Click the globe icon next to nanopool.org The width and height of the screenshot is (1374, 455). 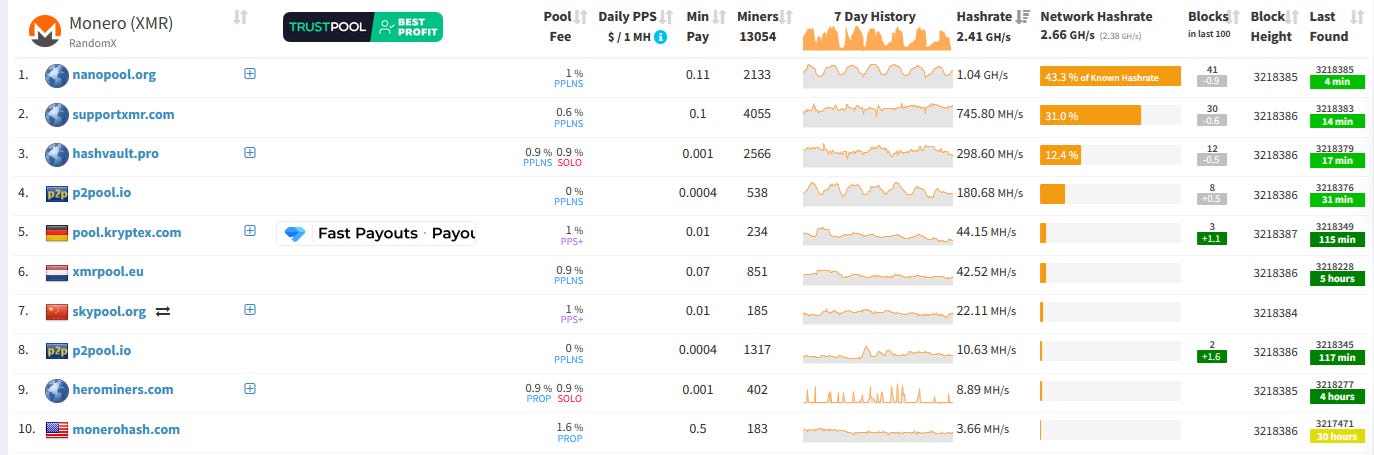[x=57, y=75]
